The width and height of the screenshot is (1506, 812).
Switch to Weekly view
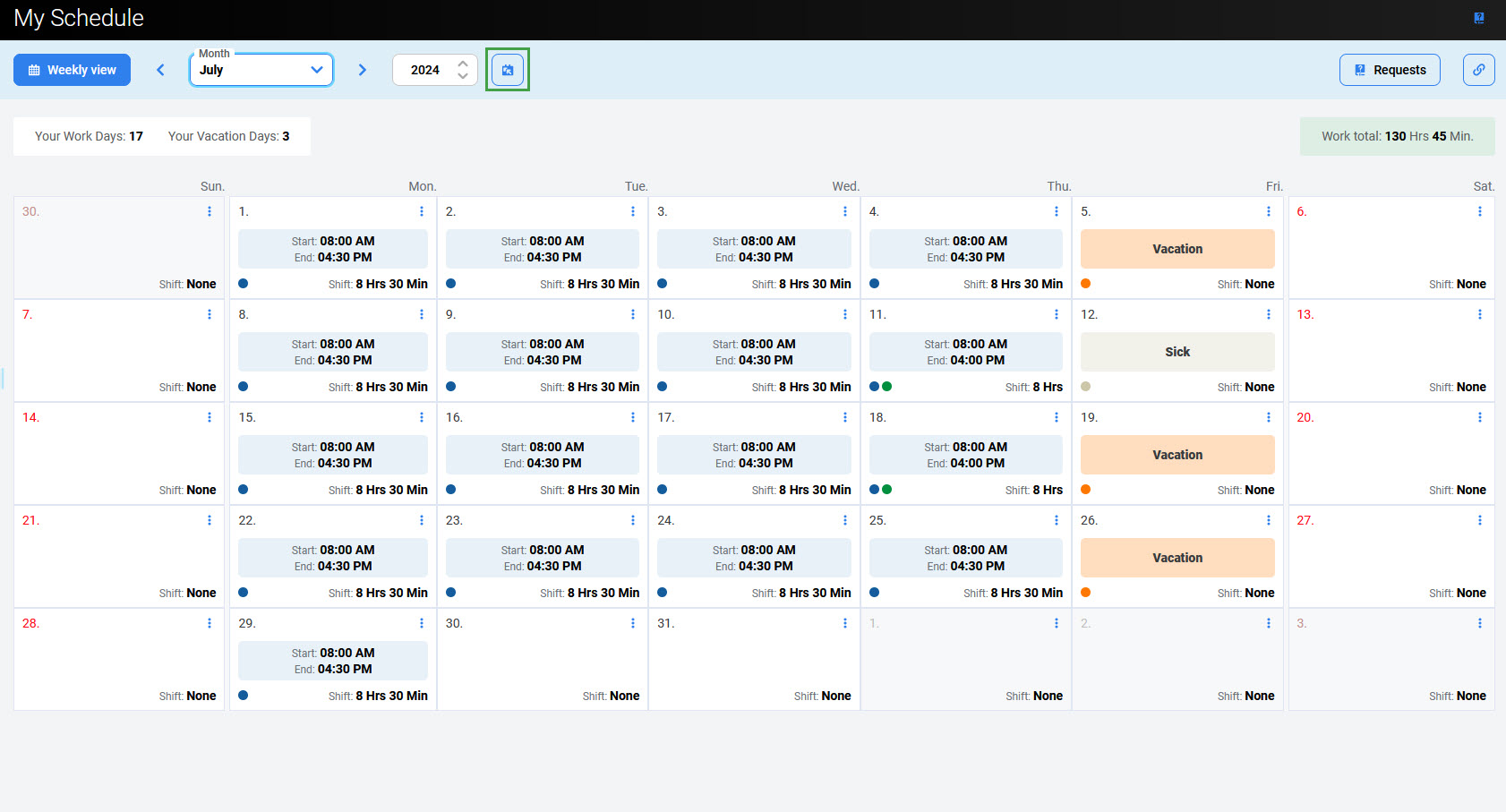[72, 70]
